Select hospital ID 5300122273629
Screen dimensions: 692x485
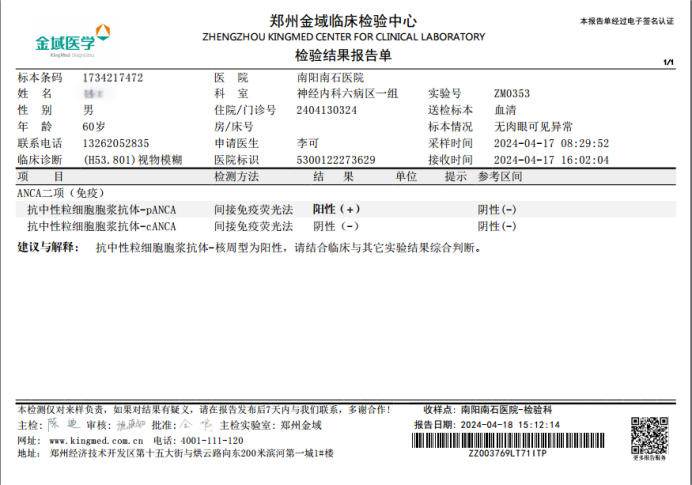click(x=336, y=160)
